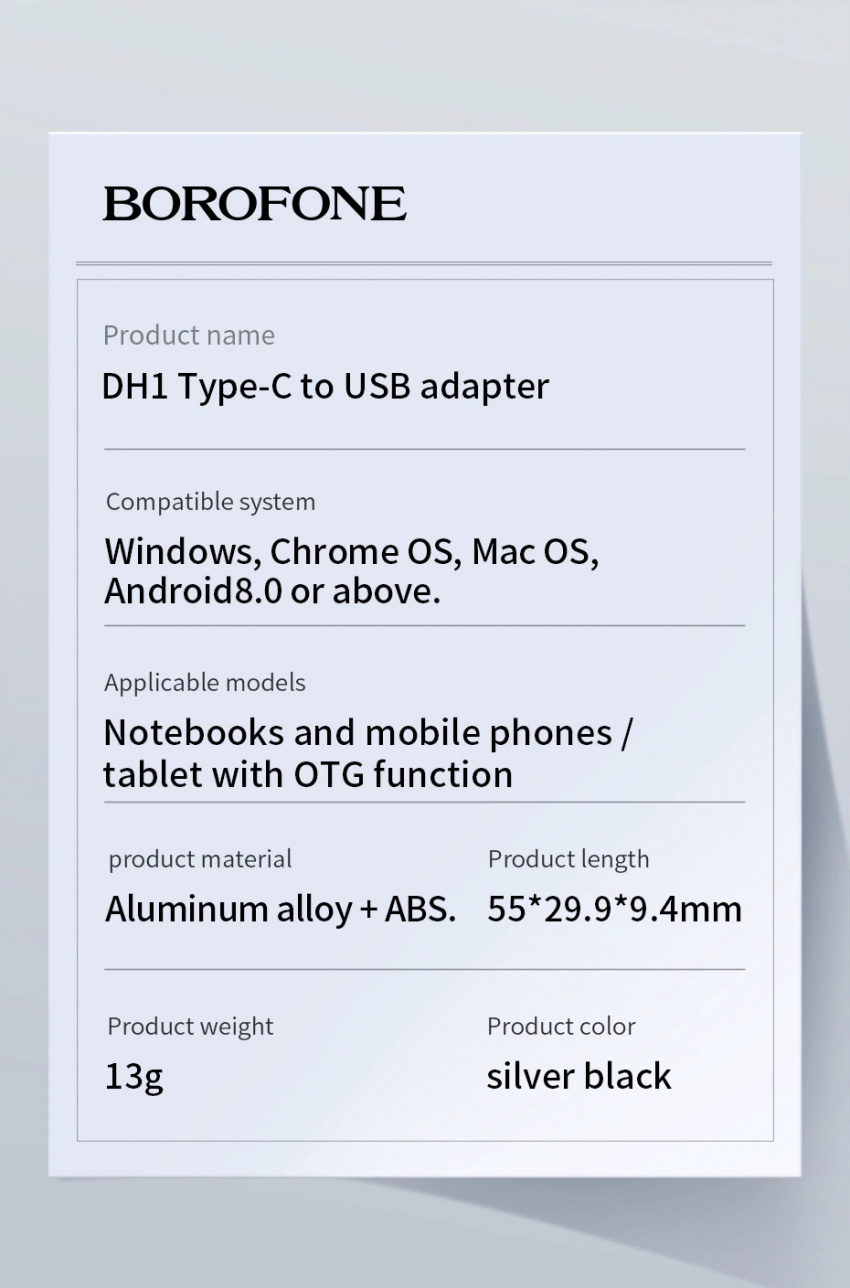Select the 'product material' label
The width and height of the screenshot is (850, 1288).
point(200,859)
